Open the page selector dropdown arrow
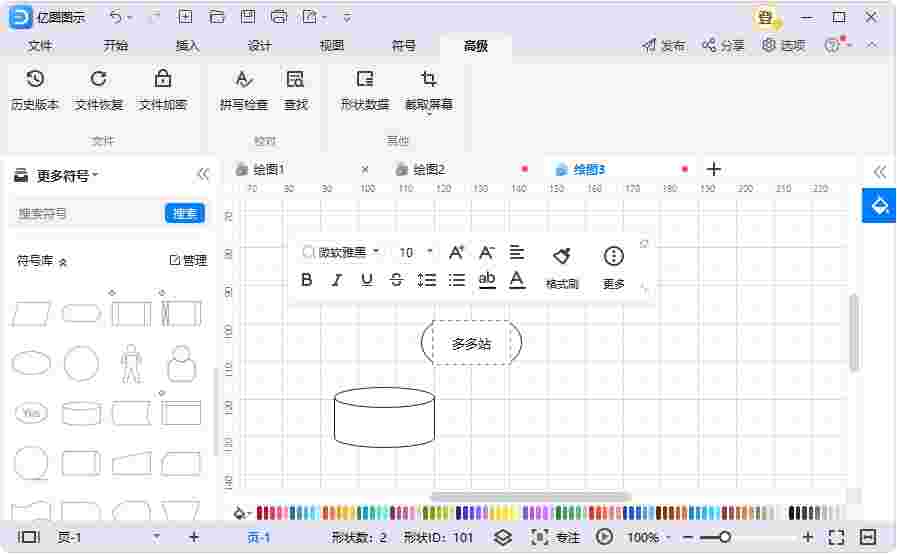This screenshot has width=897, height=554. [156, 537]
